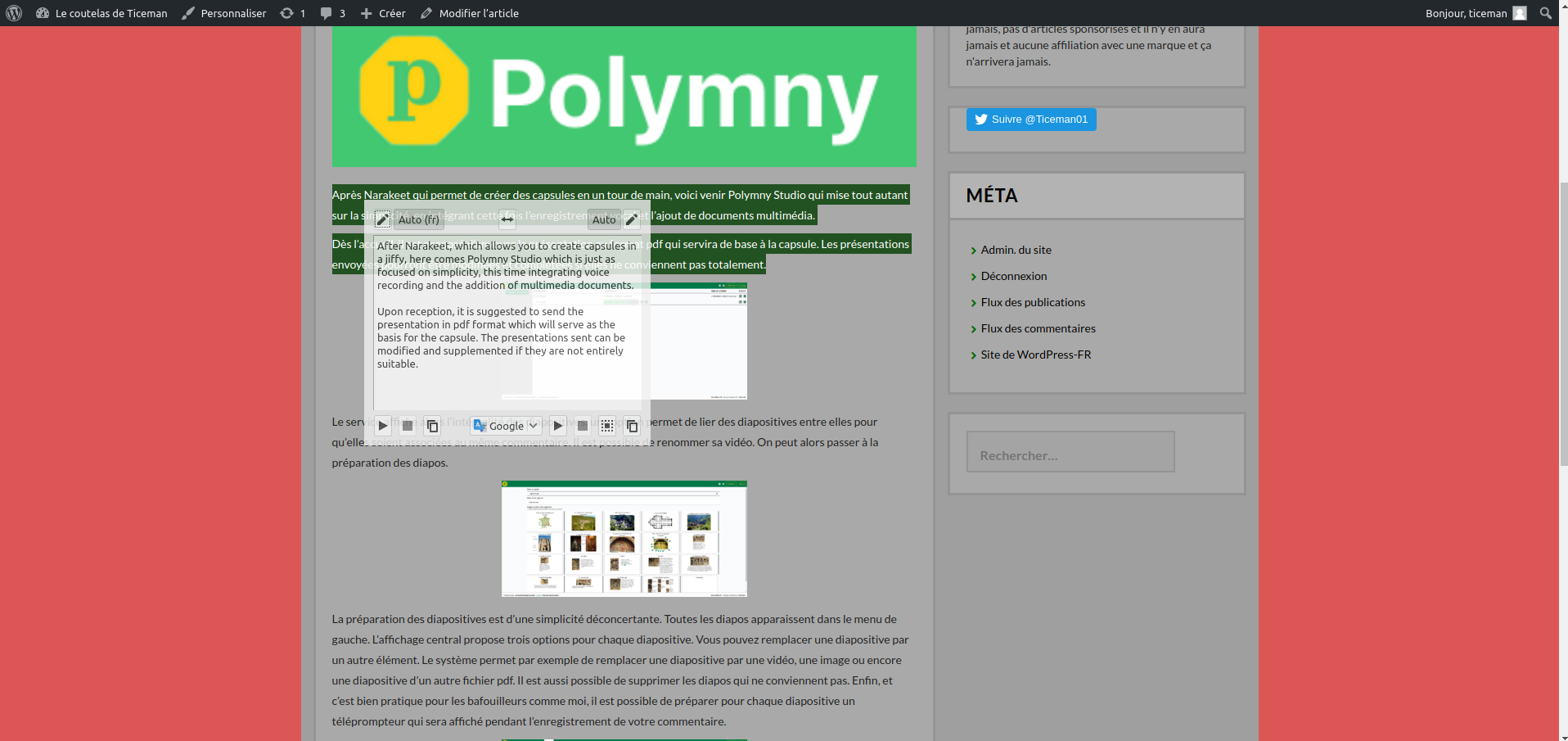The height and width of the screenshot is (741, 1568).
Task: Open the Auto (fr) source language selector
Action: [419, 219]
